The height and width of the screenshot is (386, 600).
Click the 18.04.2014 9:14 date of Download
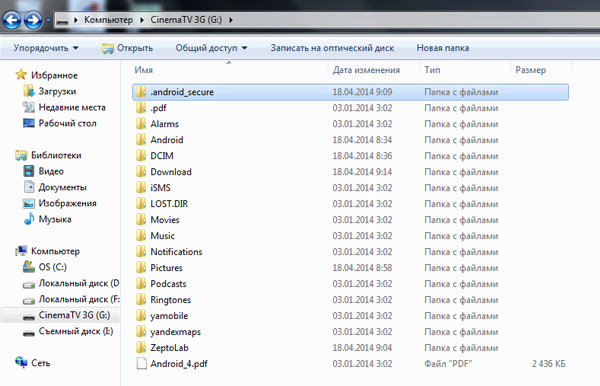click(362, 172)
